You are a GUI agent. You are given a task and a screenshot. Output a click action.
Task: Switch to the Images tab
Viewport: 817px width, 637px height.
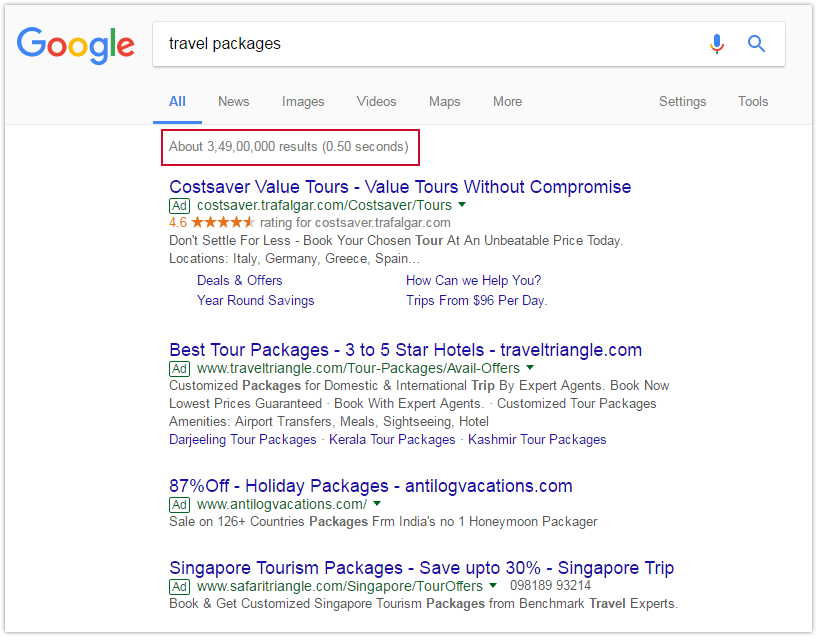click(x=303, y=102)
